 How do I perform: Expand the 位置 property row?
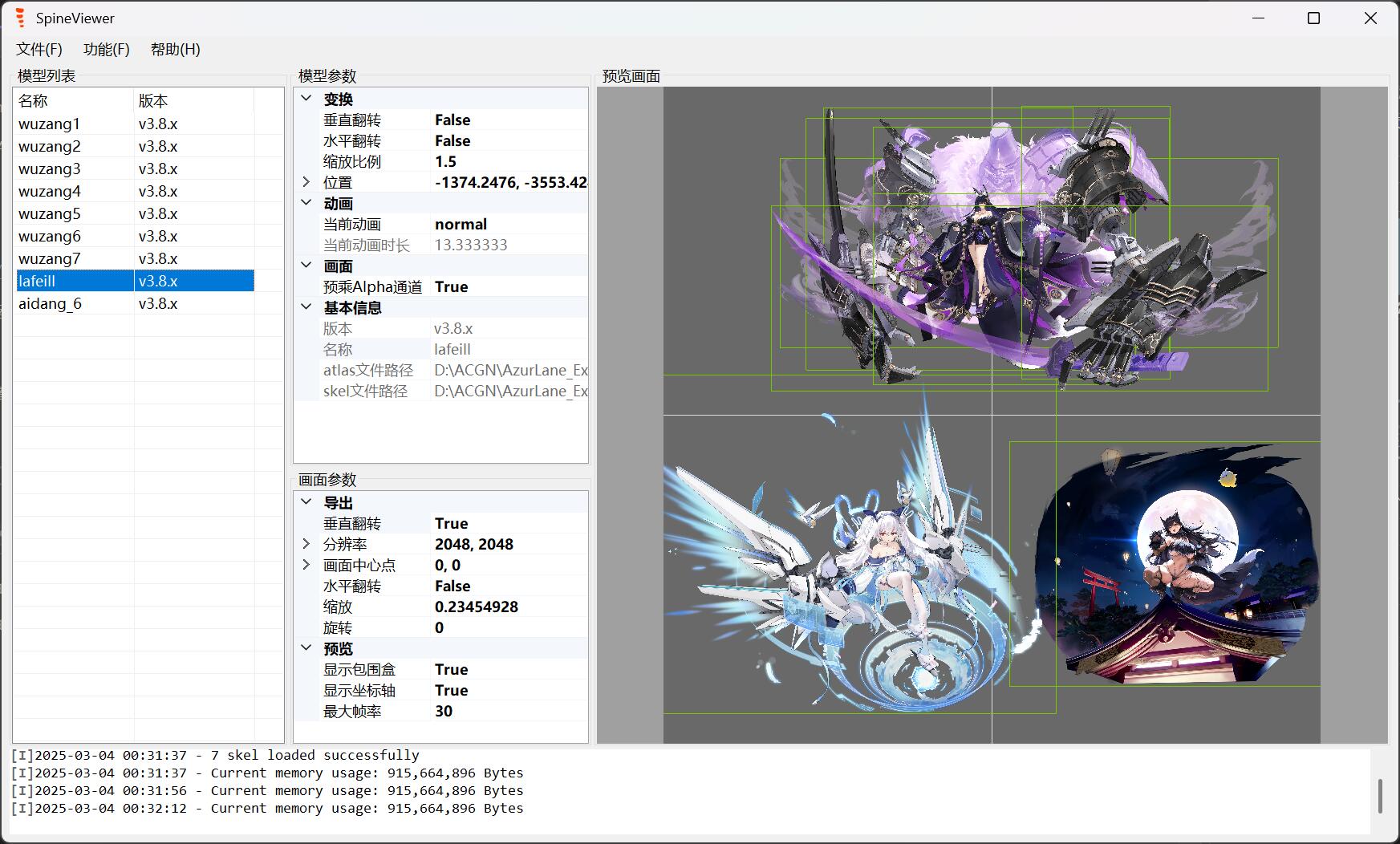[x=306, y=182]
